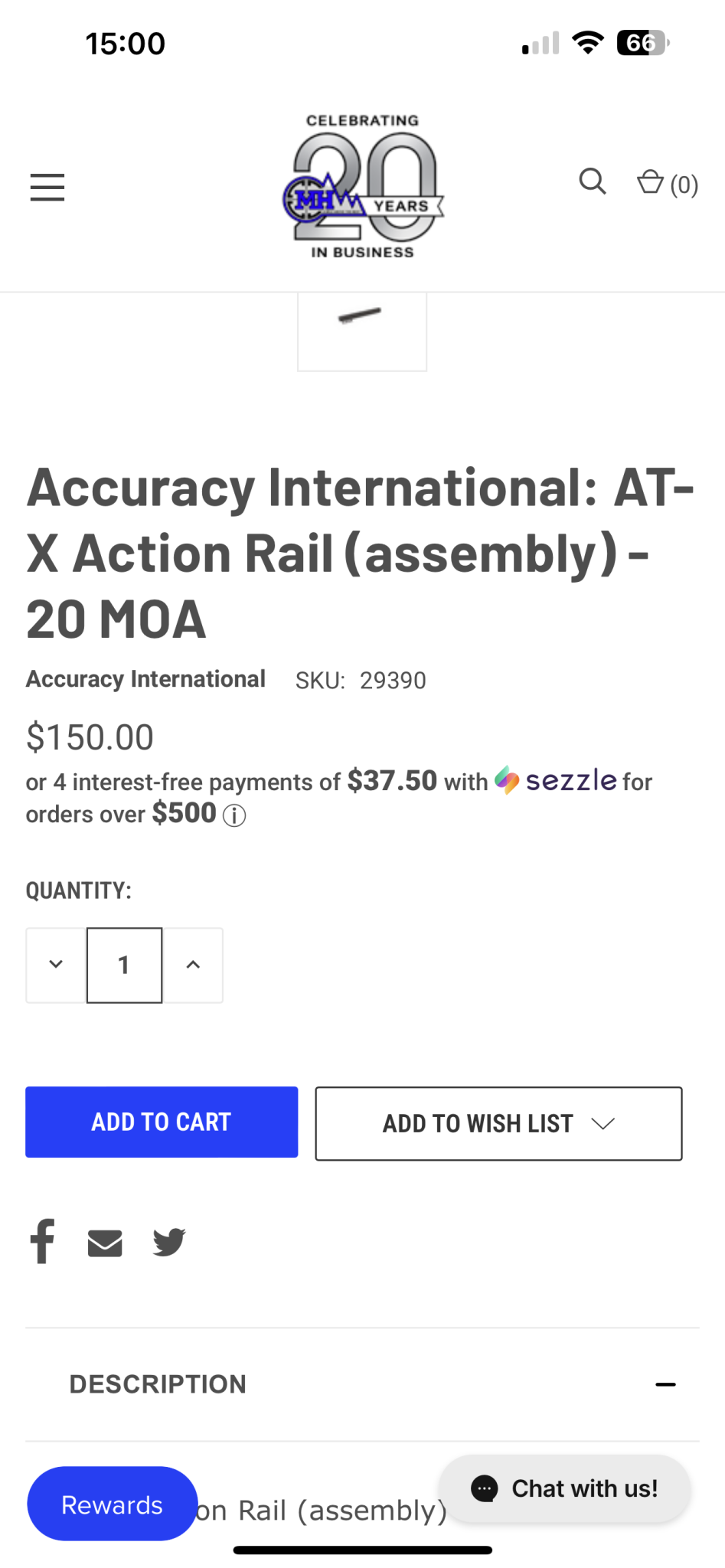Tap the 20 Years store logo
Image resolution: width=725 pixels, height=1568 pixels.
pyautogui.click(x=363, y=186)
